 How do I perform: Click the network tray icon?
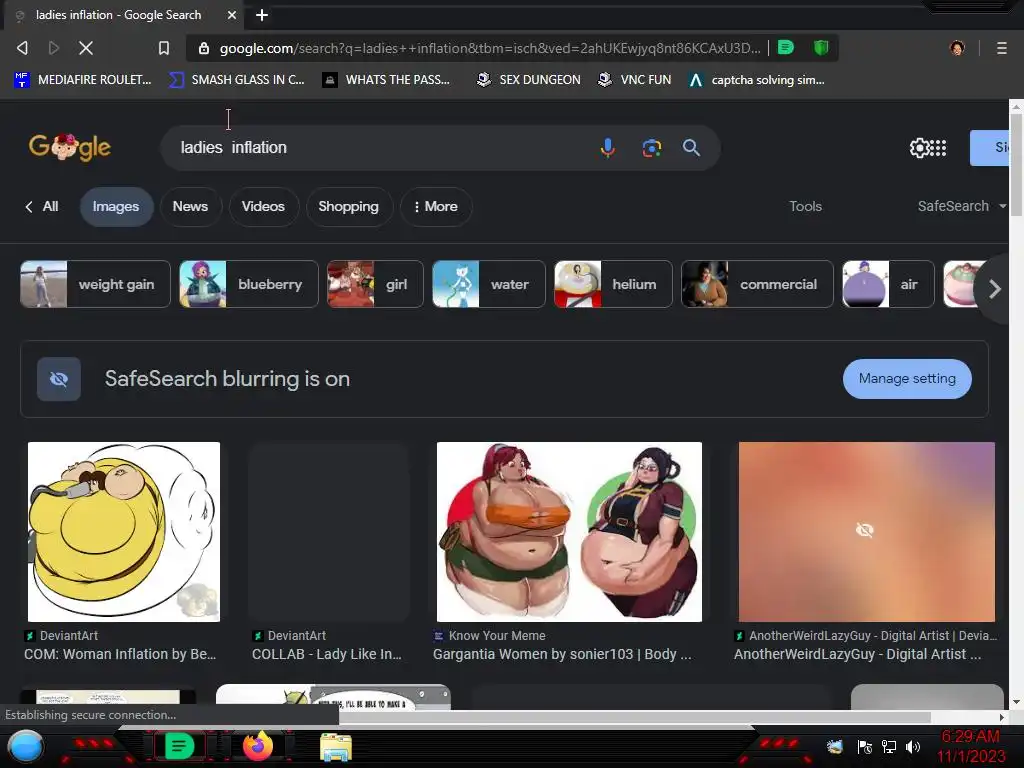[x=888, y=746]
